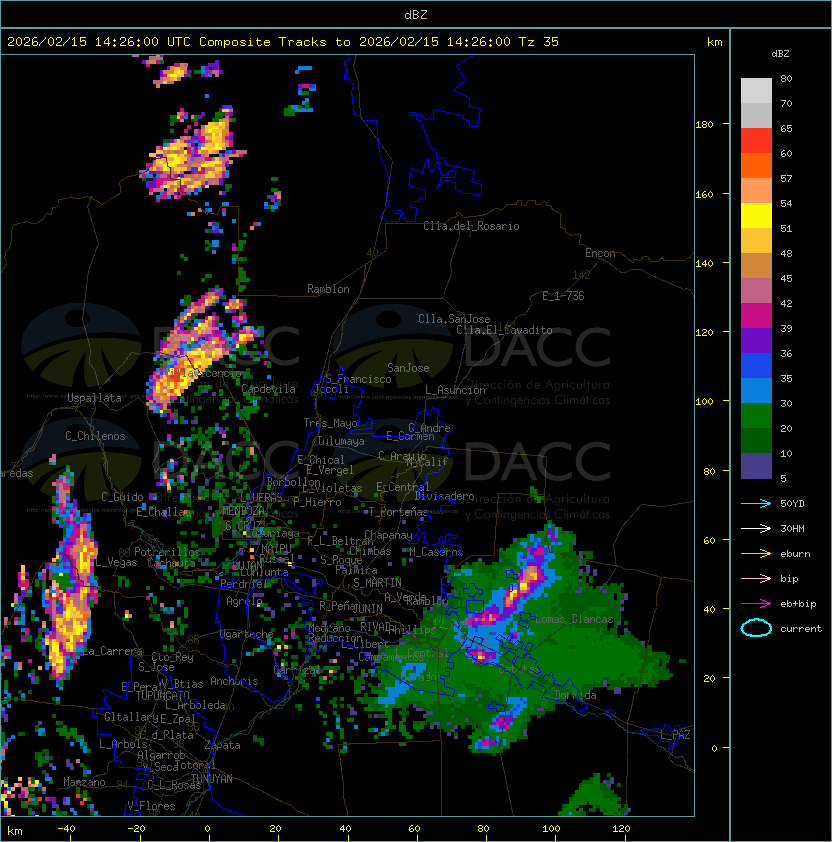Pick the red swatch between 65 and 60
Screen dimensions: 832x842
click(x=756, y=141)
